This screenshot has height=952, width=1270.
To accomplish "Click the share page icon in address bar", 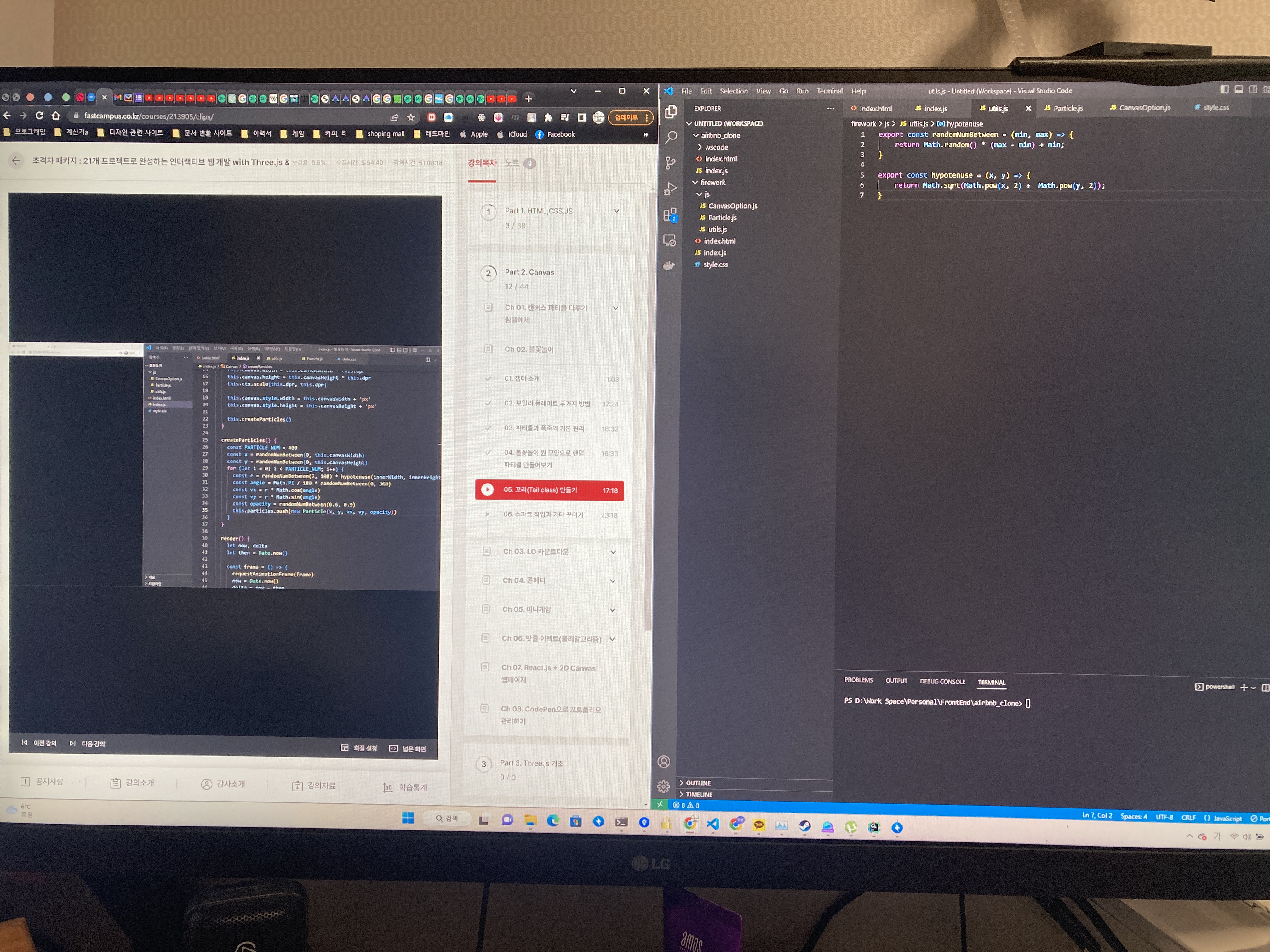I will [x=394, y=117].
